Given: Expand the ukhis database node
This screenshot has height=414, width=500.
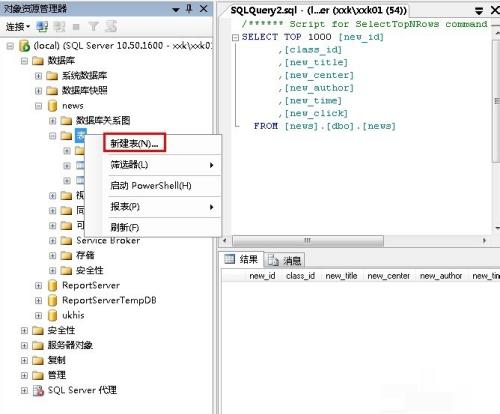Looking at the screenshot, I should (x=38, y=315).
